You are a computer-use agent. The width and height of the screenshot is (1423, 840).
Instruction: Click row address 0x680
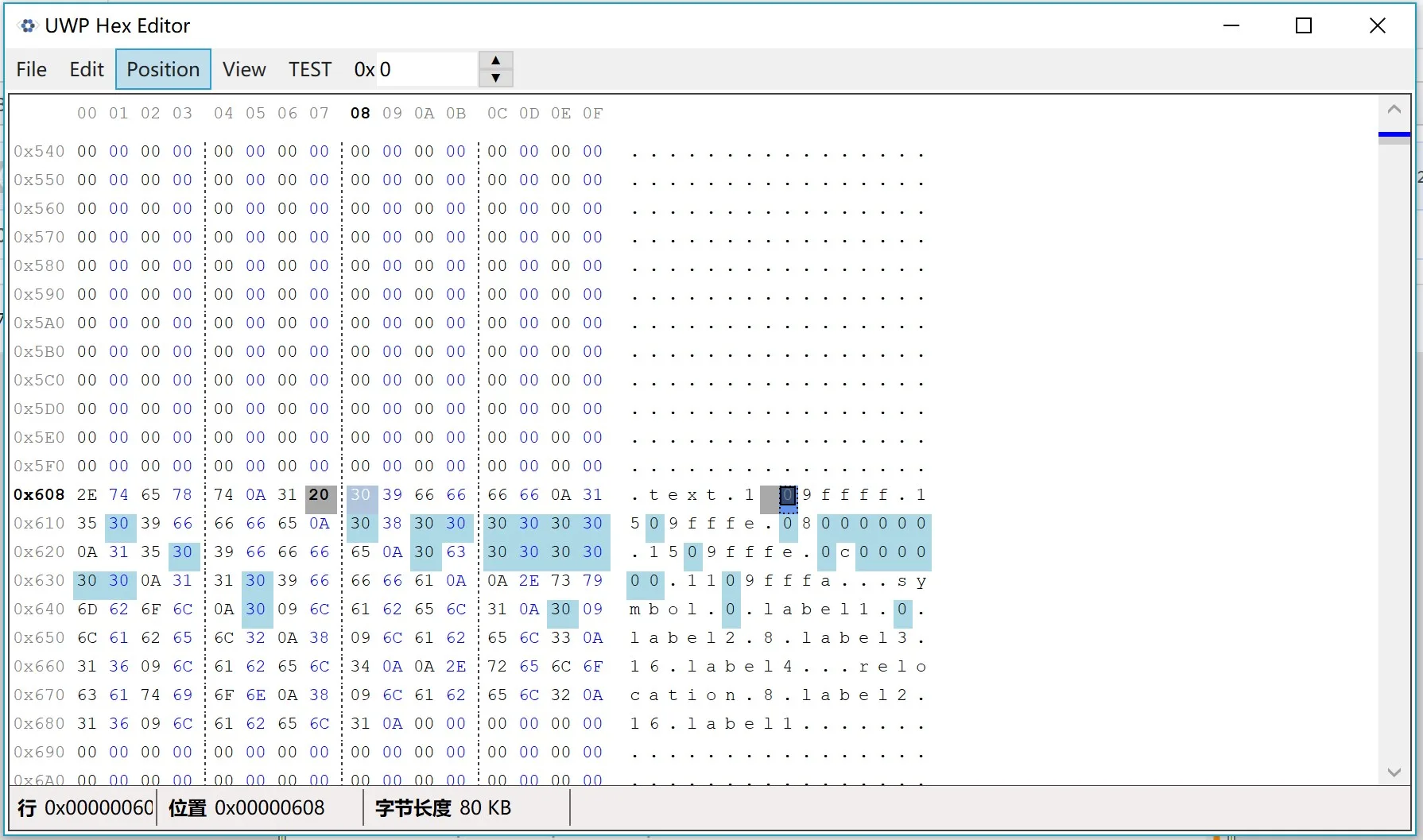click(x=39, y=723)
